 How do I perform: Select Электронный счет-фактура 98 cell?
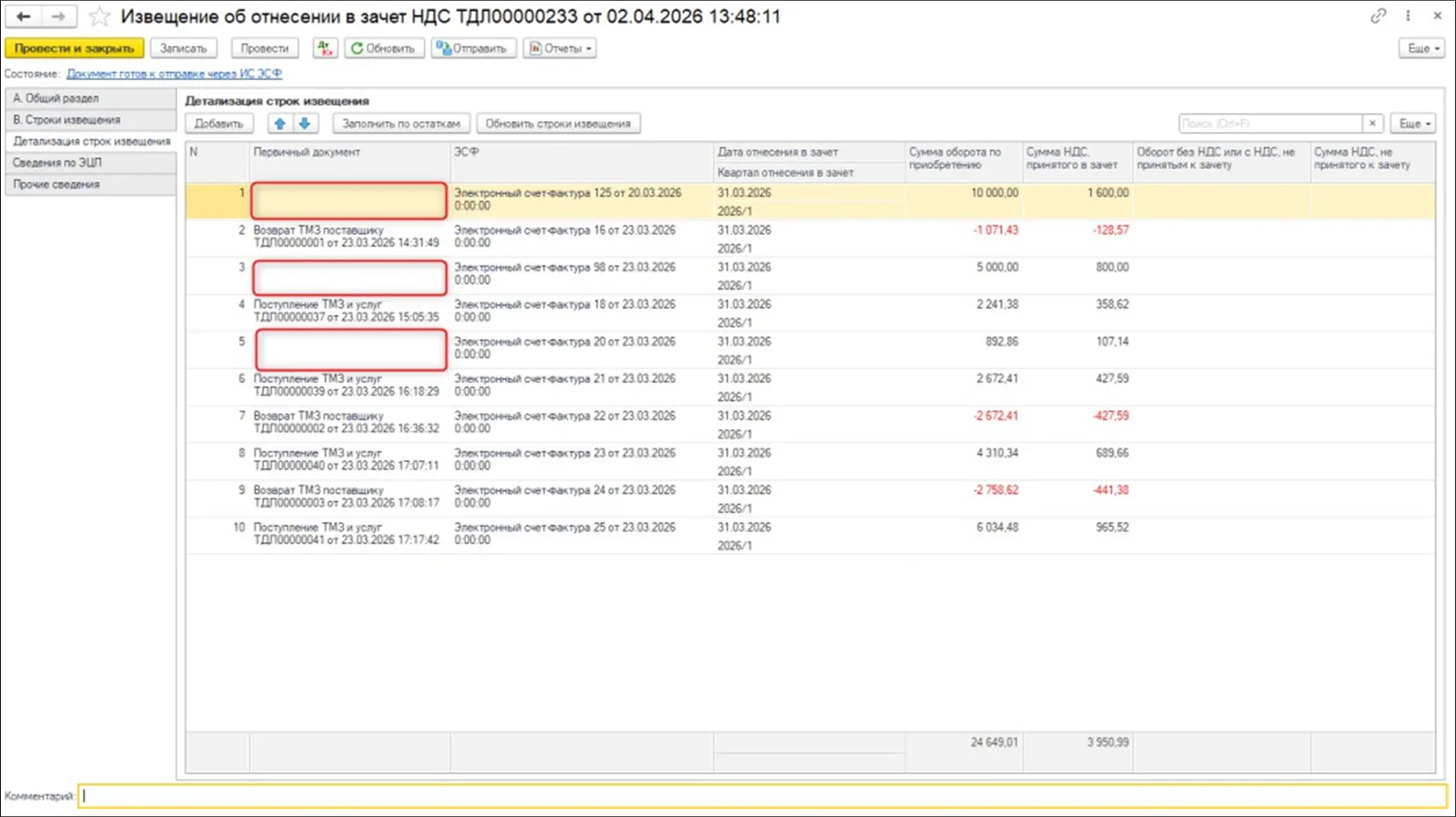point(581,275)
